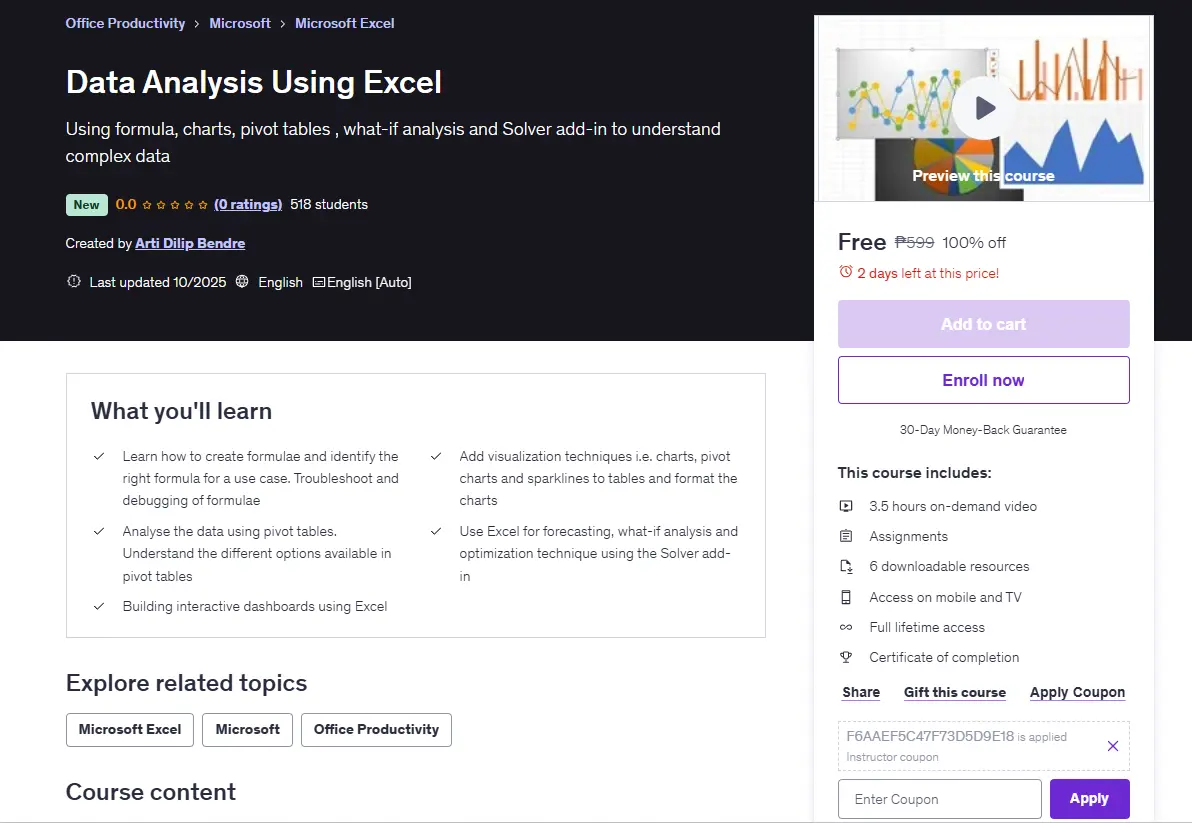Viewport: 1192px width, 823px height.
Task: Click 'English [Auto]' caption language text
Action: [369, 282]
